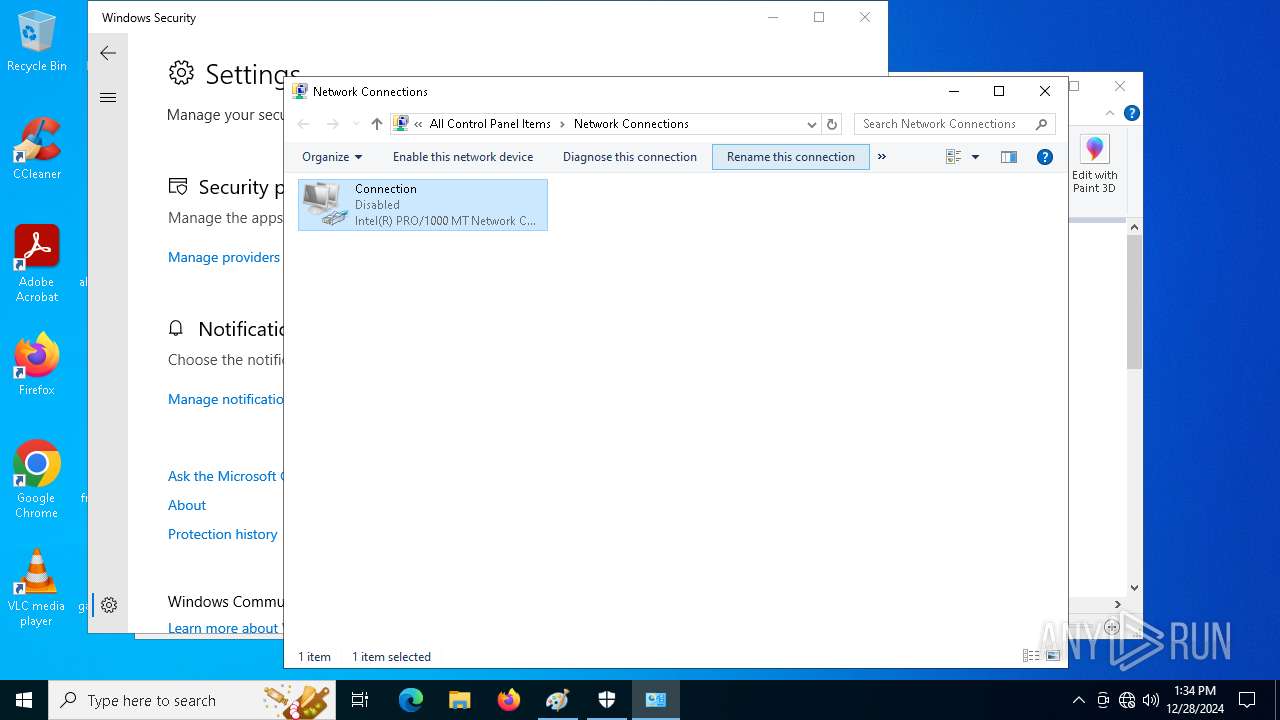
Task: Open the CCleaner desktop shortcut
Action: click(x=37, y=150)
